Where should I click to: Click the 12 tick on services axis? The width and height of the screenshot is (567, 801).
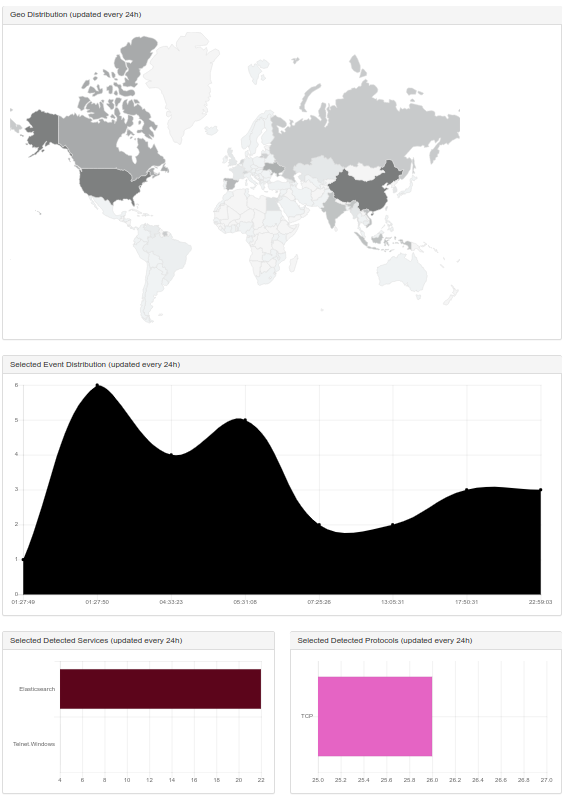coord(149,780)
